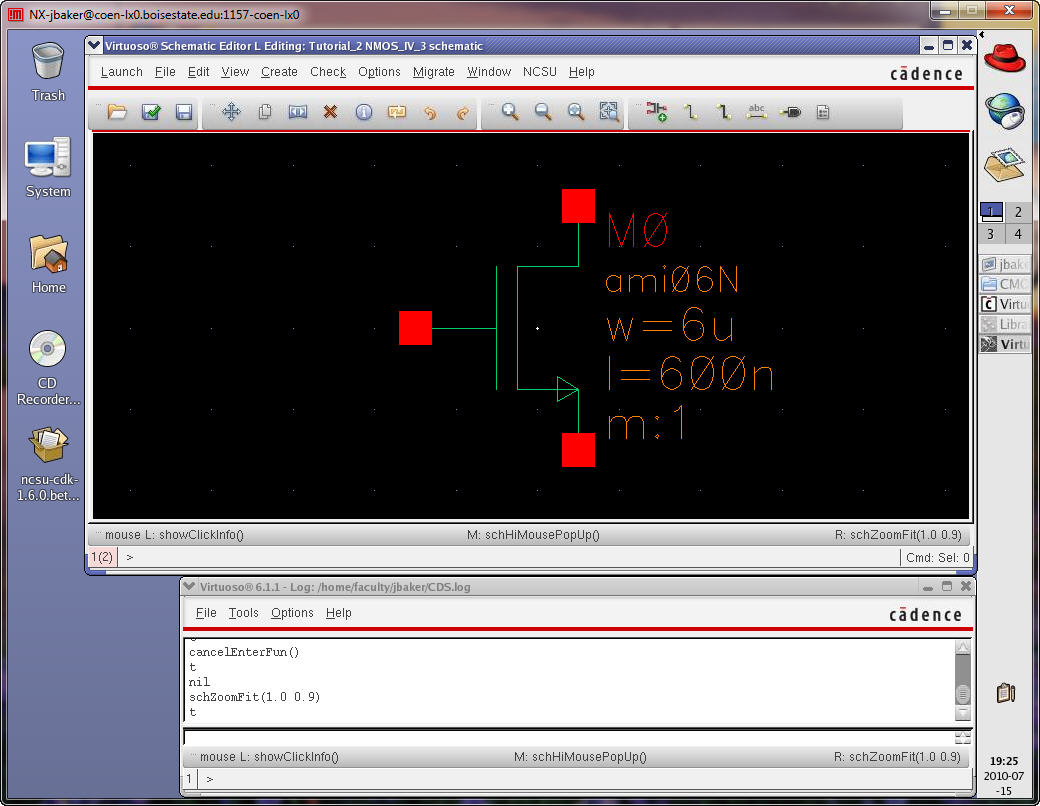Click the Create Pin toolbar icon
The height and width of the screenshot is (806, 1040).
790,113
